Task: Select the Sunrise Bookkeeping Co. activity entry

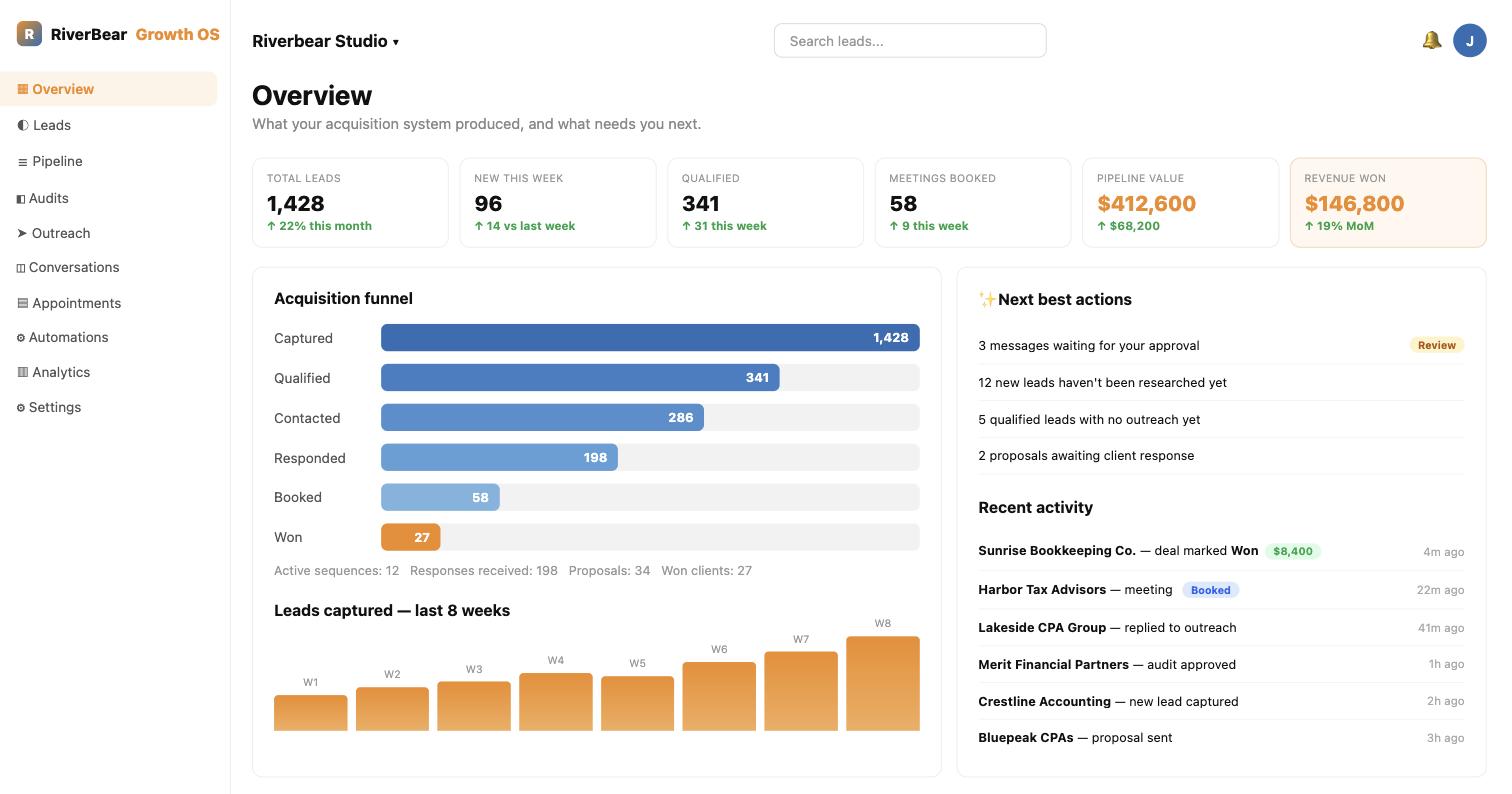Action: (1221, 551)
